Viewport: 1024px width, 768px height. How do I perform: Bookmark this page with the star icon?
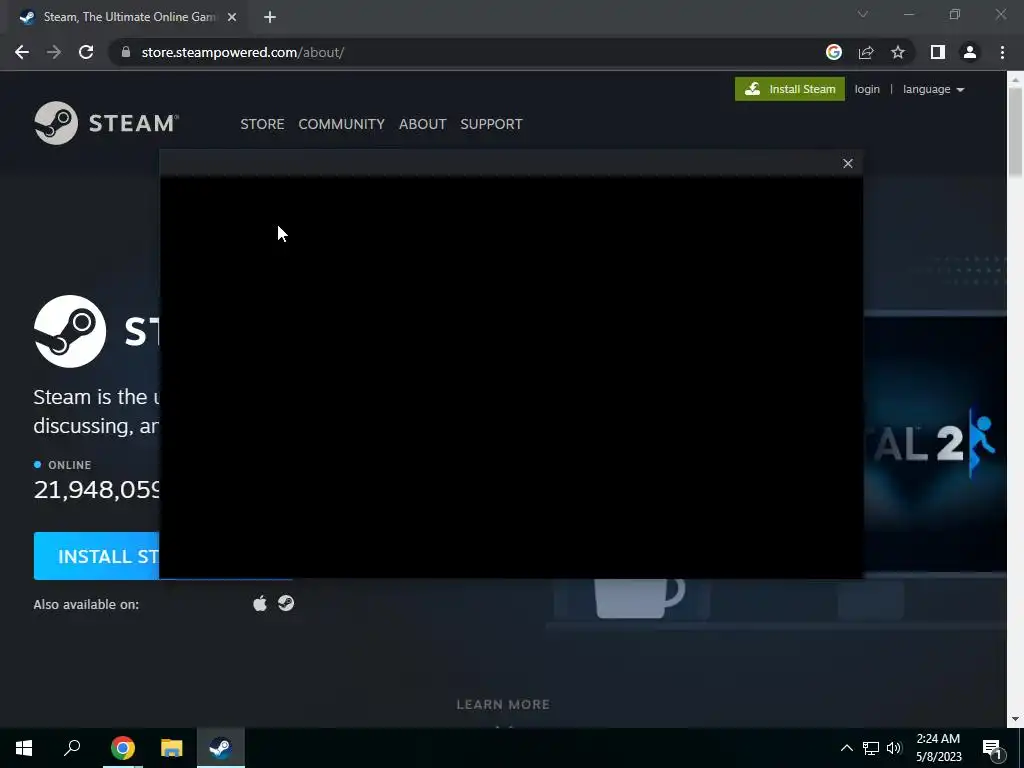tap(898, 52)
